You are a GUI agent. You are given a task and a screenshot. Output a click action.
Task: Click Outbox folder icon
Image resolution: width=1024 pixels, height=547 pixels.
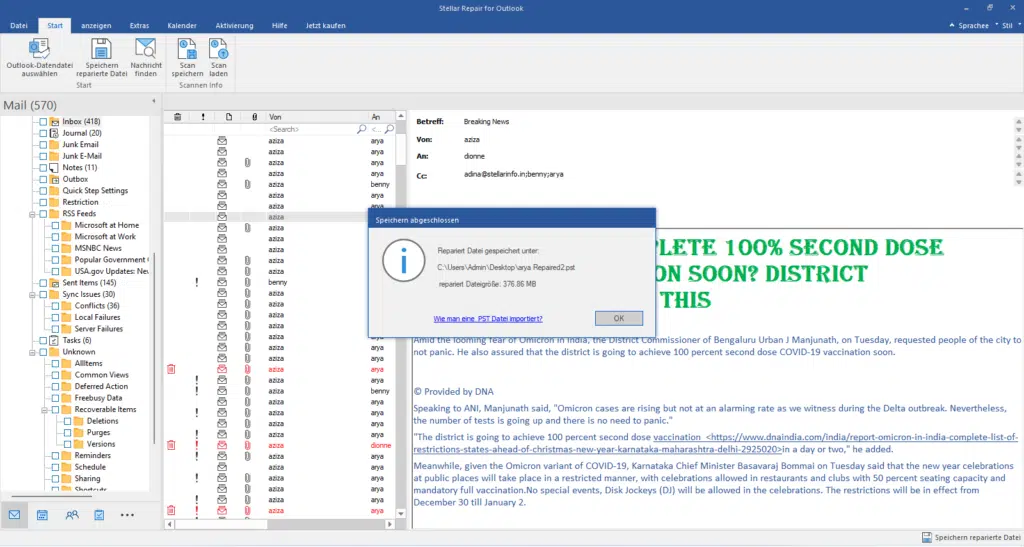(54, 179)
